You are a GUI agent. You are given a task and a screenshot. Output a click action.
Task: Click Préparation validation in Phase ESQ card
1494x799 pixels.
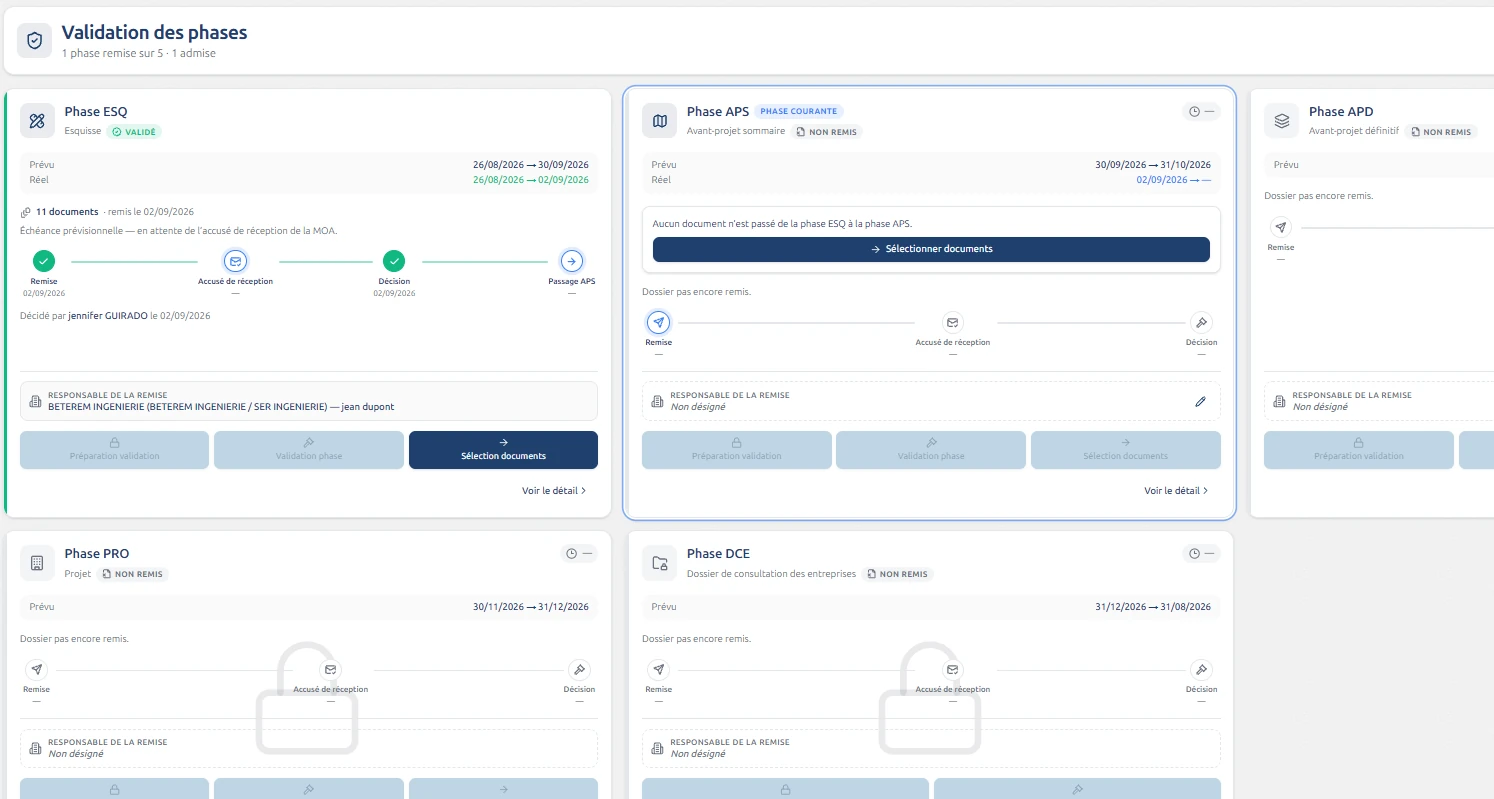(x=114, y=450)
